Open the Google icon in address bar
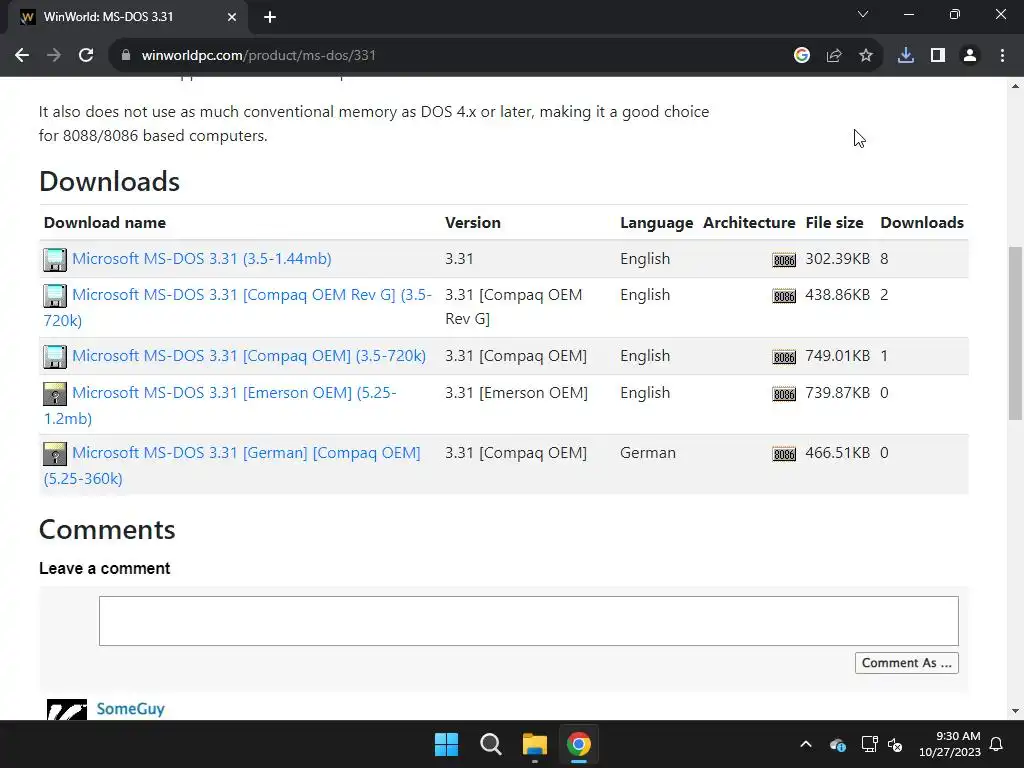 pos(802,56)
